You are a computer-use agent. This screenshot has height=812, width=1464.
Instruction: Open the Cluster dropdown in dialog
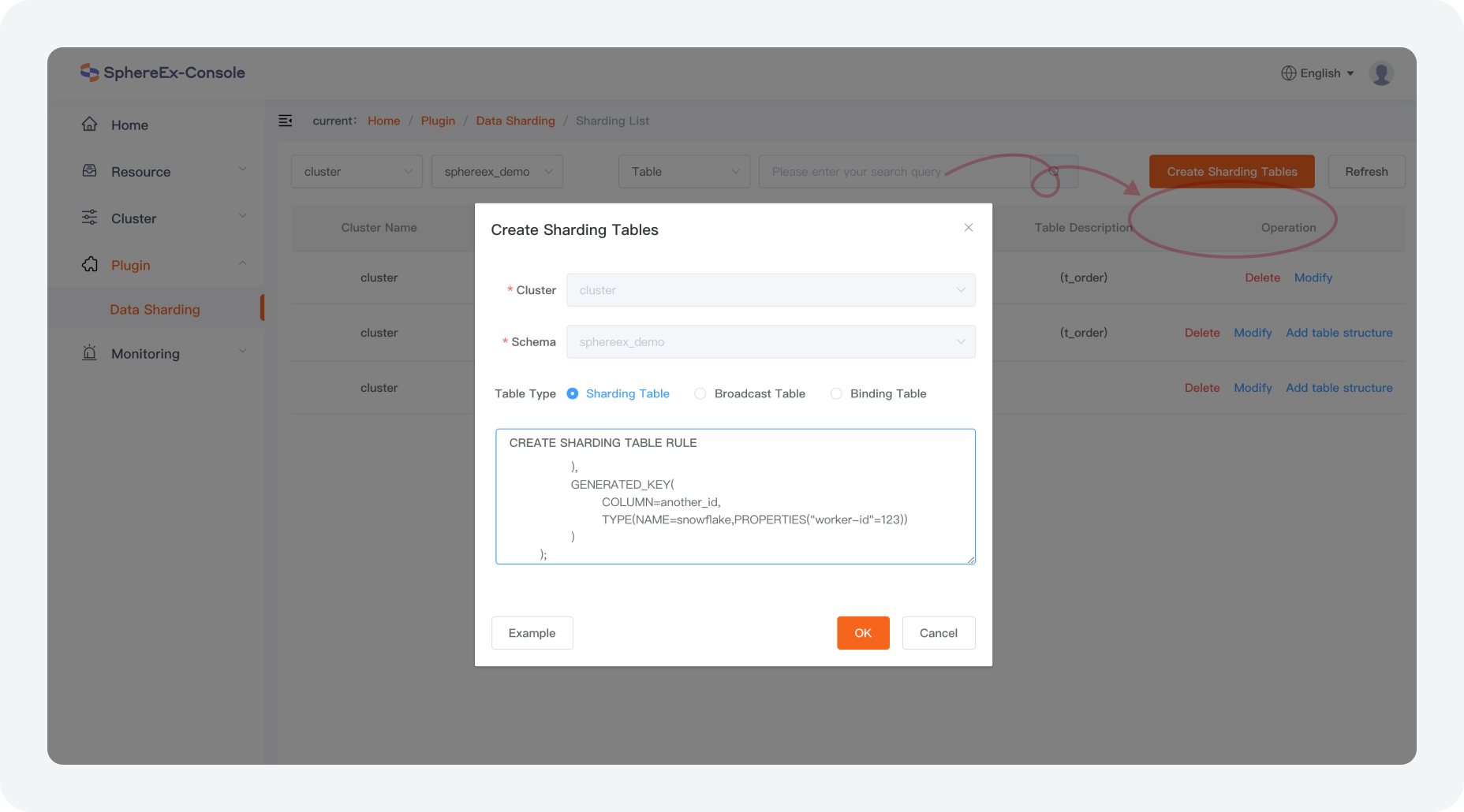770,290
